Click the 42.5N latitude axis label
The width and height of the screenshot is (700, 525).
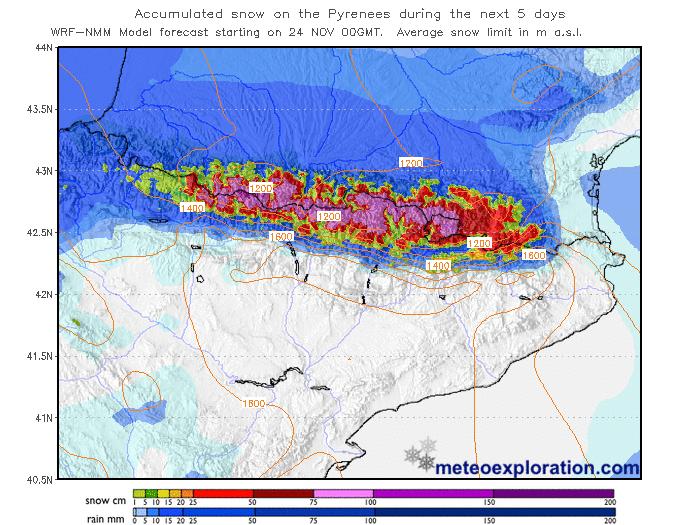(39, 233)
